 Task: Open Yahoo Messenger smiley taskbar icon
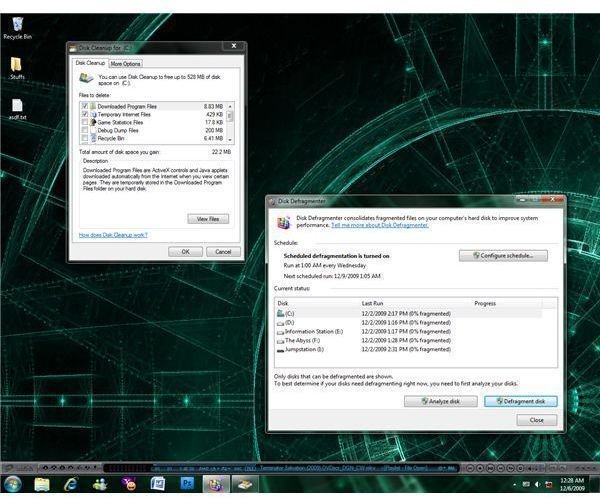pos(129,484)
